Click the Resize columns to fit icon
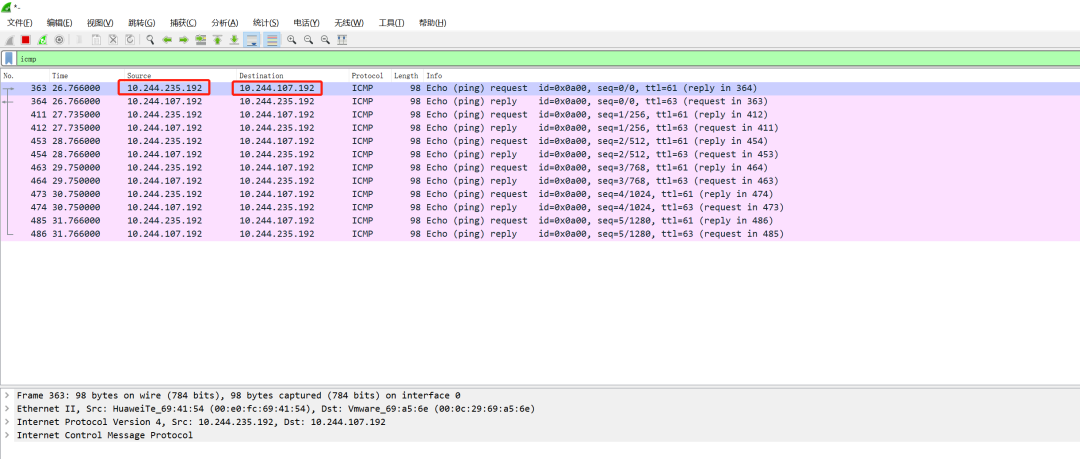This screenshot has height=459, width=1080. pyautogui.click(x=342, y=40)
